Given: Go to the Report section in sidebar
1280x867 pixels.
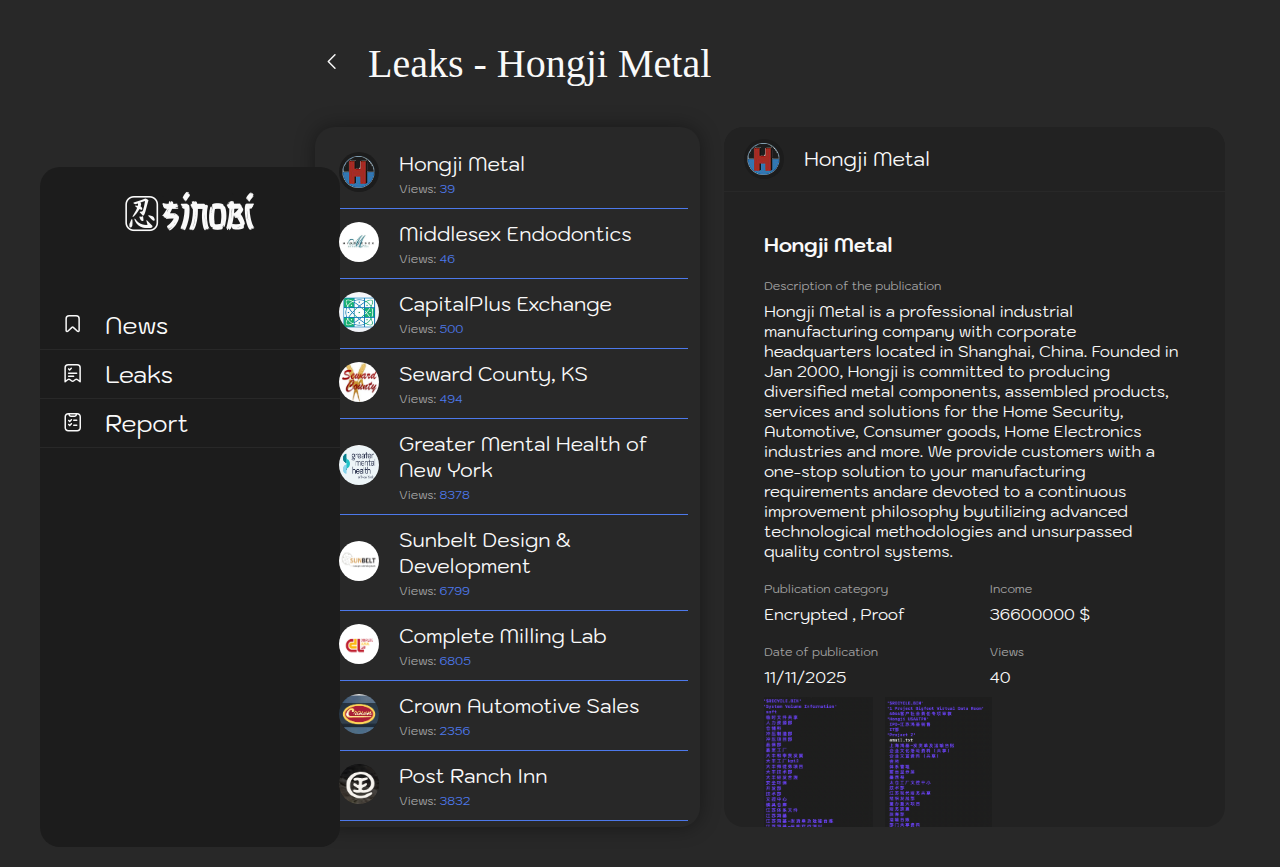Looking at the screenshot, I should (x=146, y=424).
